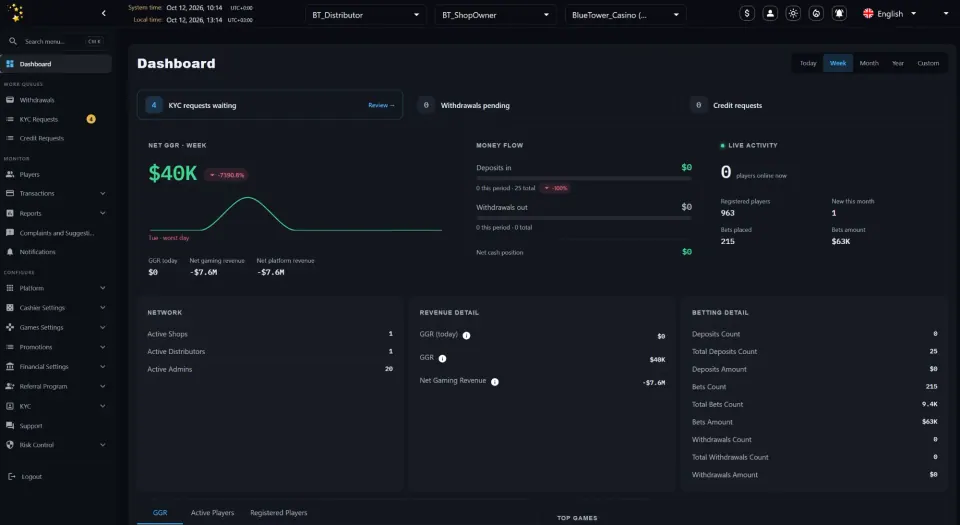Click the Notifications bell icon in the sidebar
The height and width of the screenshot is (525, 960).
click(10, 251)
